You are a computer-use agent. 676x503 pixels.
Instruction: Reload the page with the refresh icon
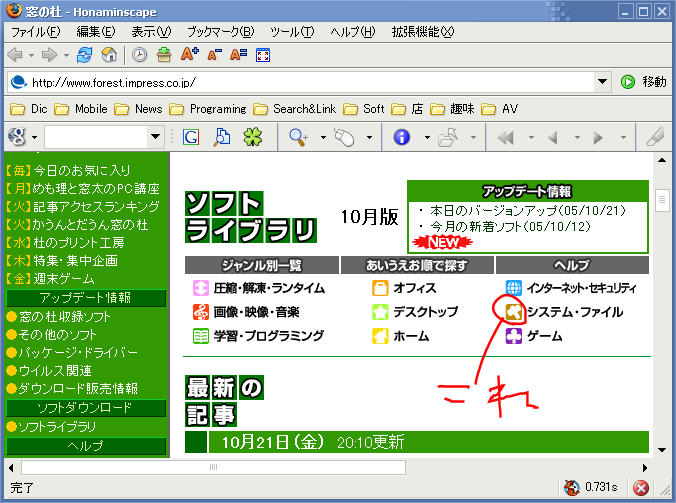84,55
